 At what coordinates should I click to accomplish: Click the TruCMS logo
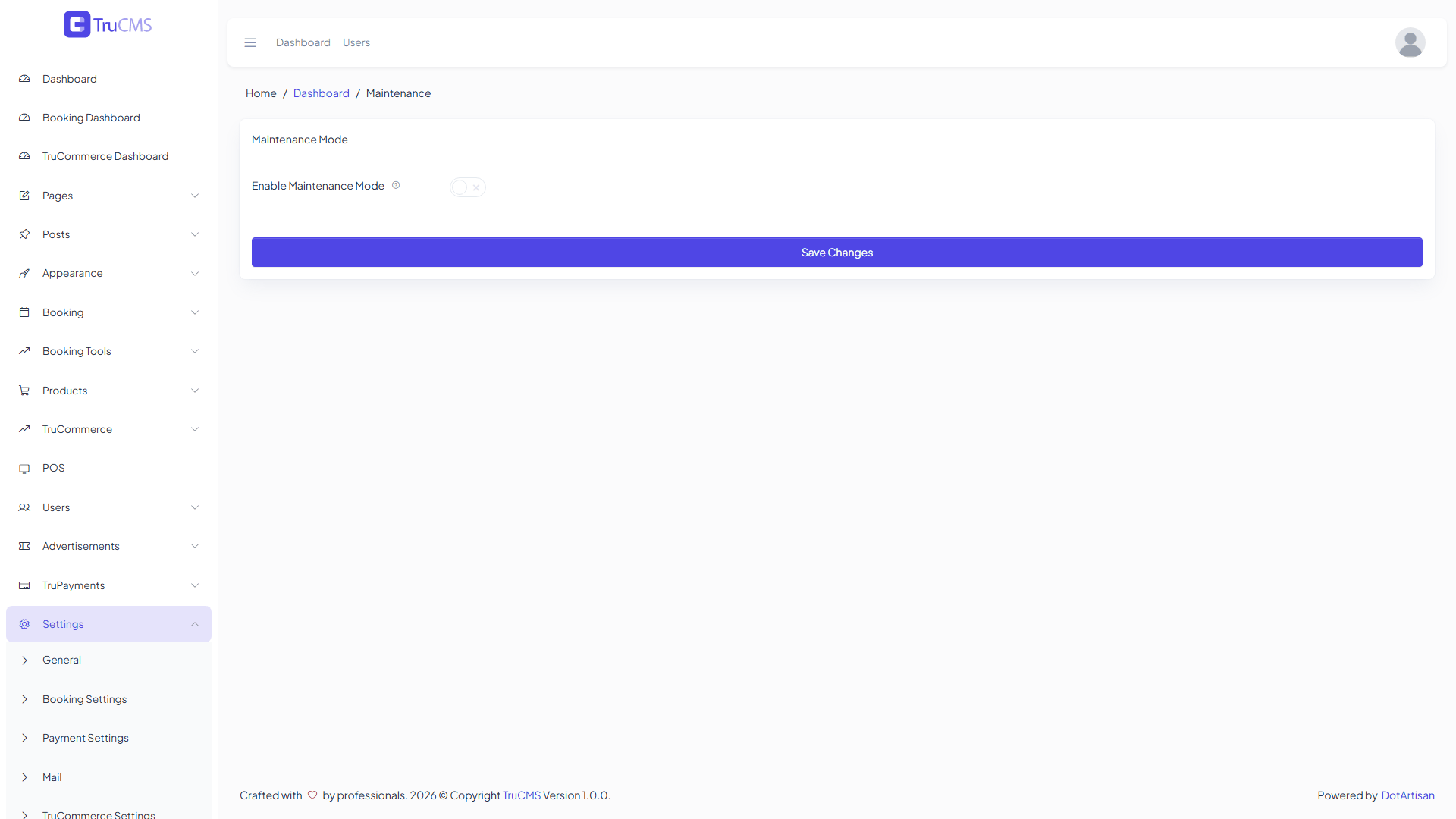108,24
